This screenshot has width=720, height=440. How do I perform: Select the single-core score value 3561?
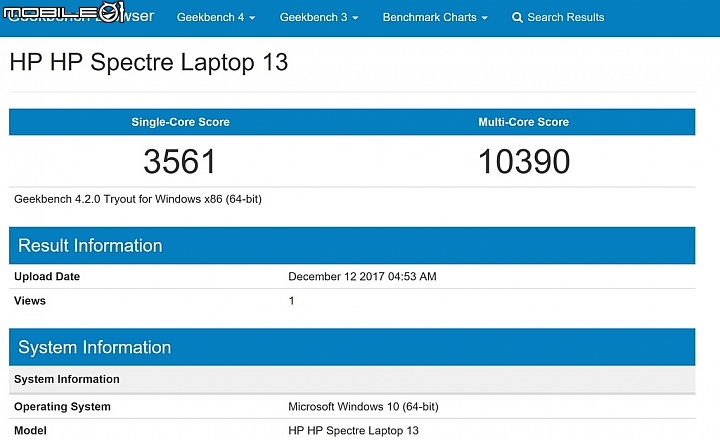[x=180, y=161]
